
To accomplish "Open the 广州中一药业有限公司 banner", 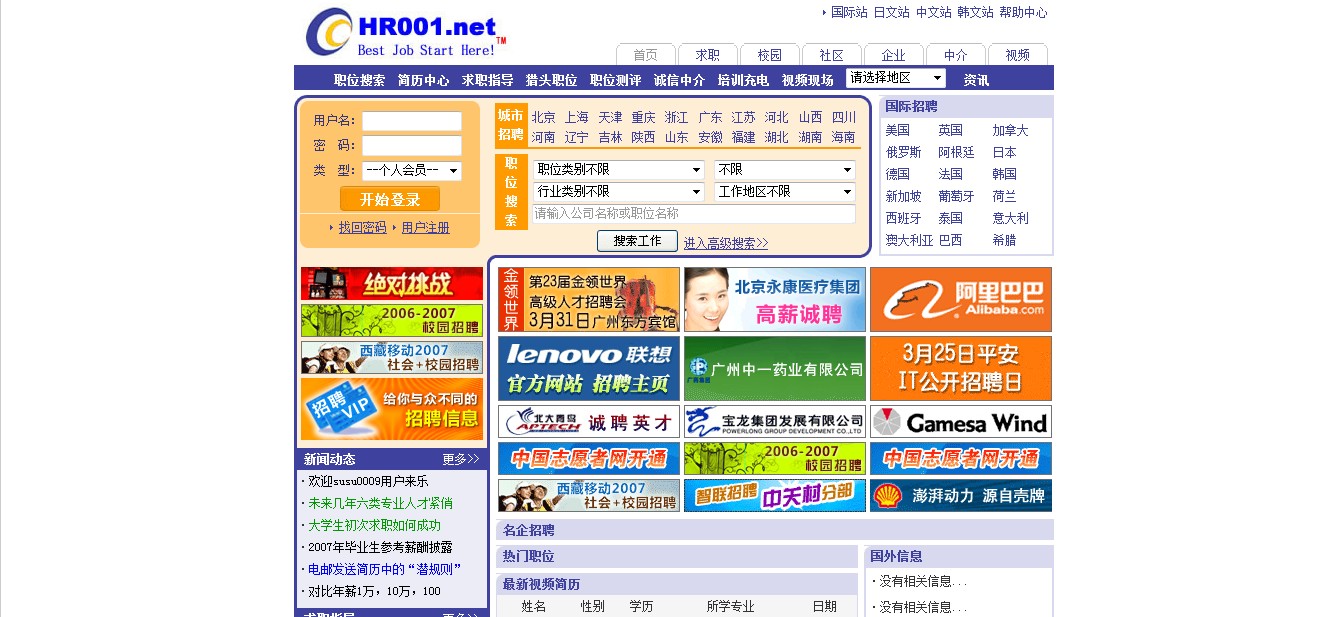I will (x=775, y=368).
